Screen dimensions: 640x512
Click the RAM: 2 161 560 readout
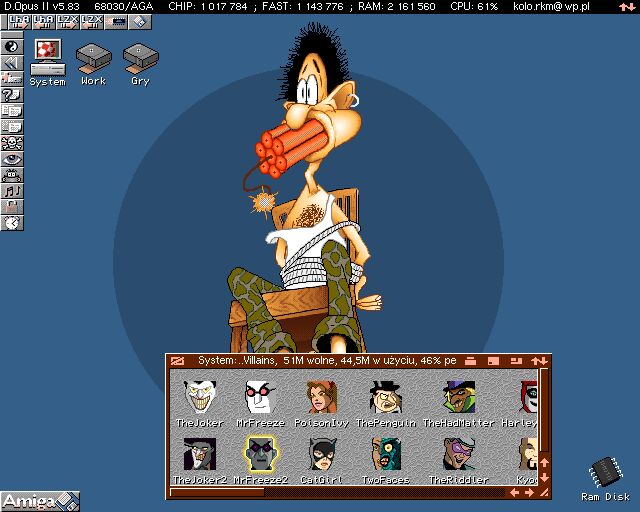point(397,7)
